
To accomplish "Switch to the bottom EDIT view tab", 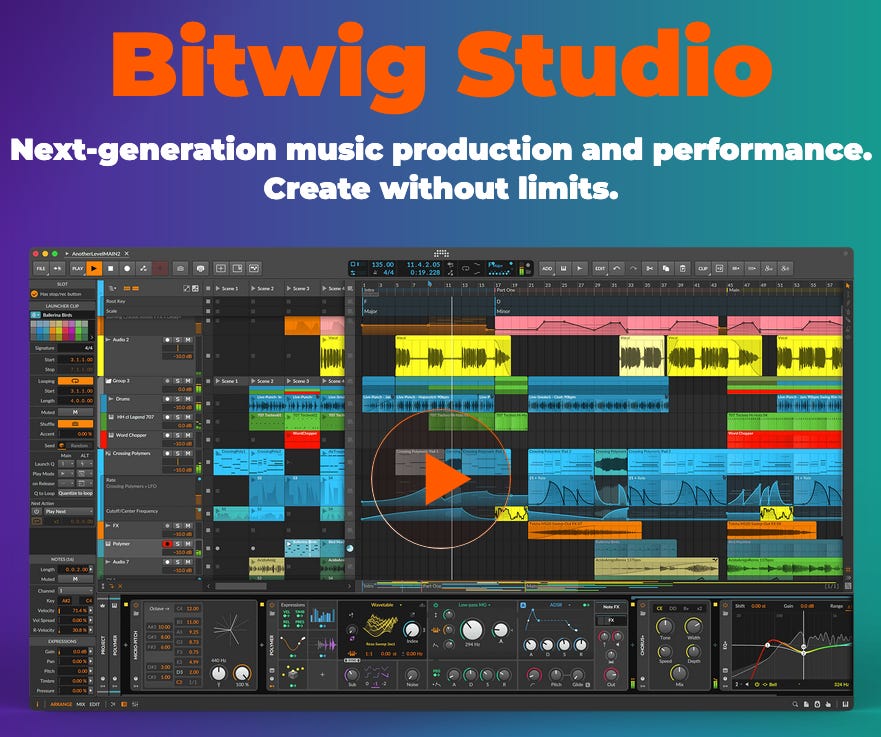I will click(94, 704).
